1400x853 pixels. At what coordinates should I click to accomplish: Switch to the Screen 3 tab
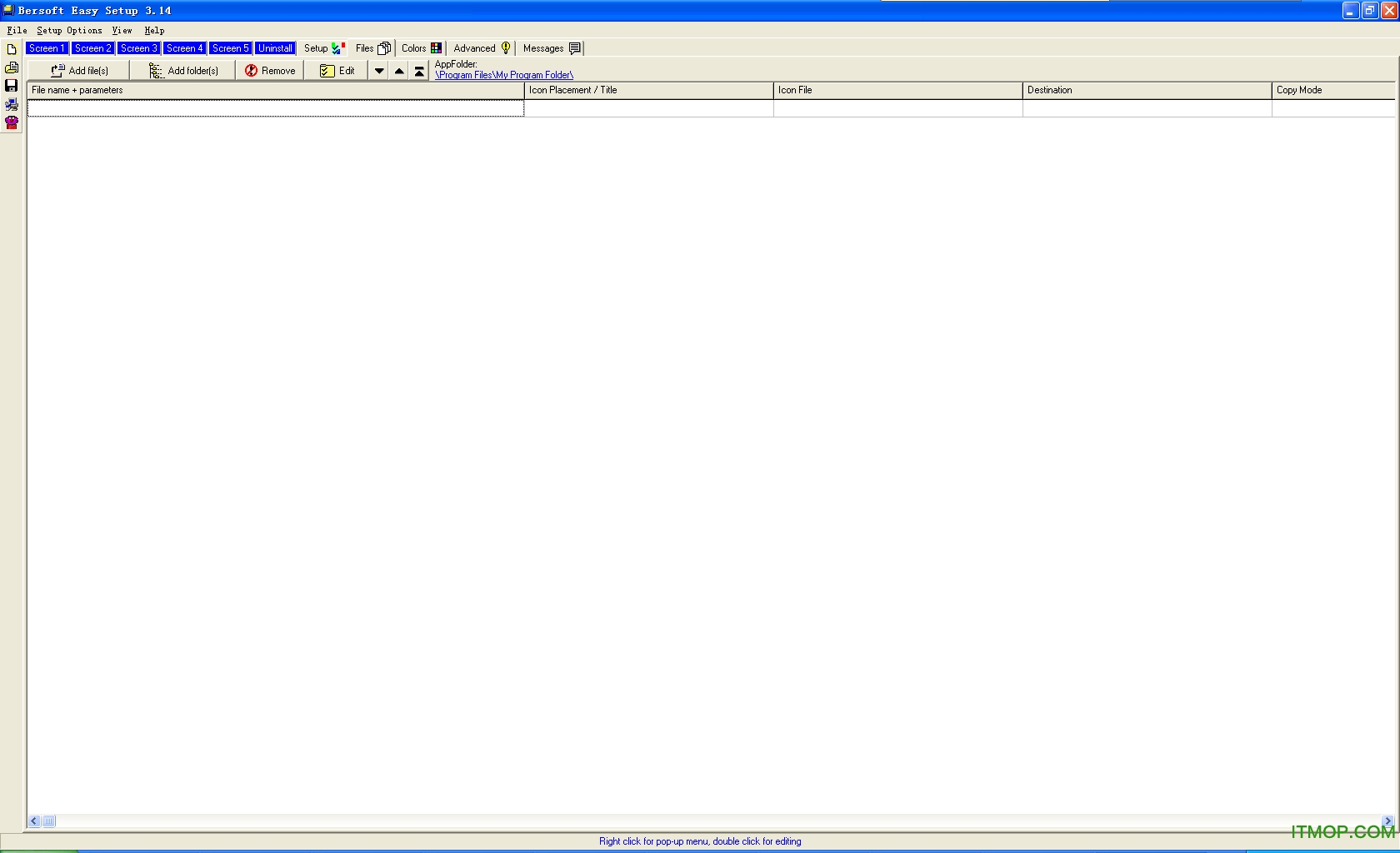(138, 48)
